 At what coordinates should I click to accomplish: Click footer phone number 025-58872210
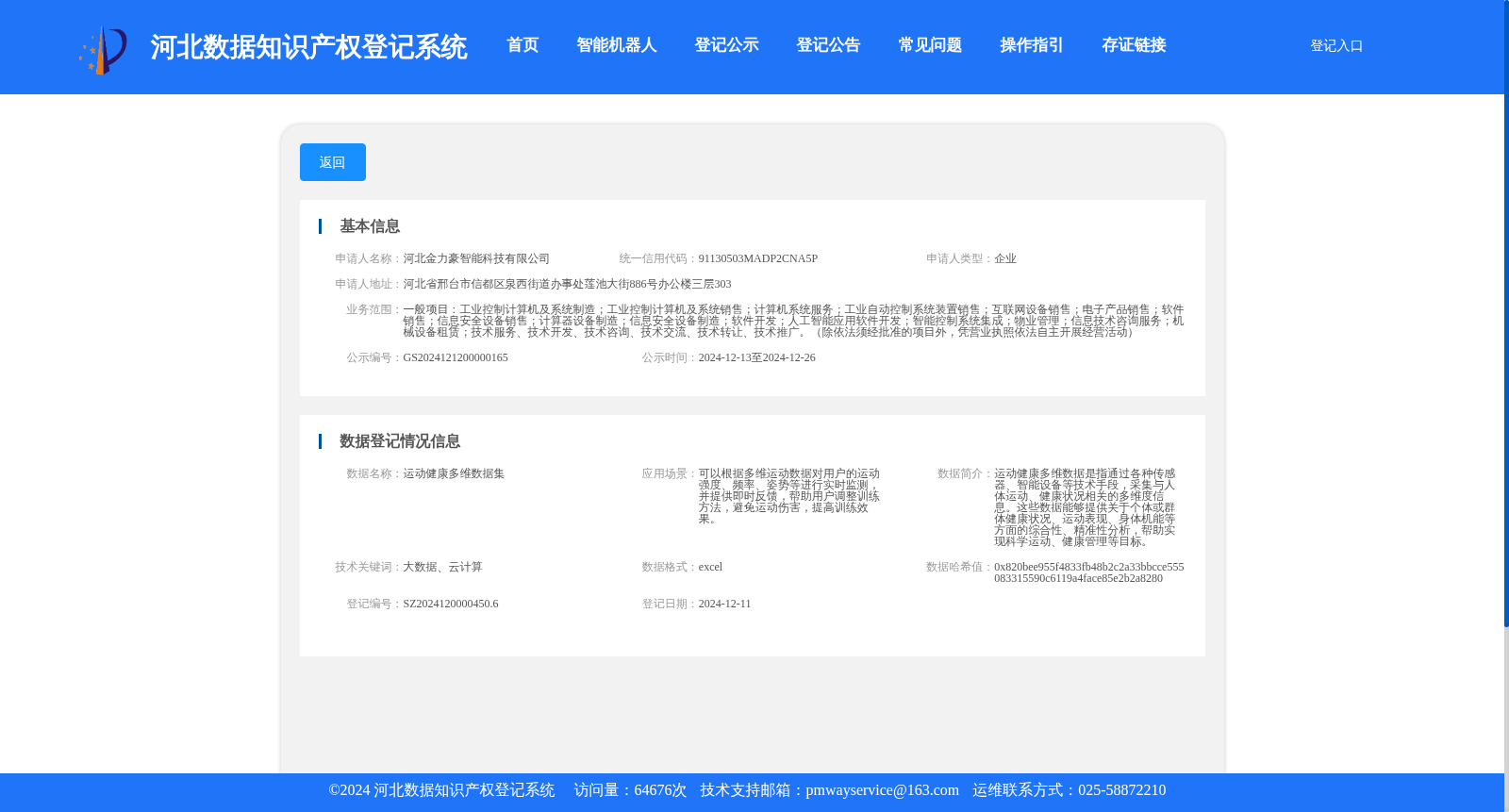pos(1121,790)
